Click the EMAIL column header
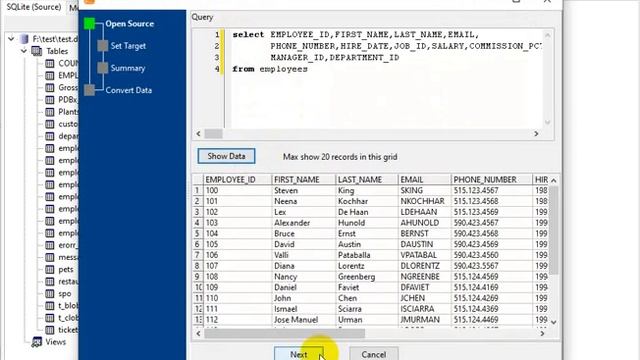The height and width of the screenshot is (360, 640). pyautogui.click(x=424, y=180)
